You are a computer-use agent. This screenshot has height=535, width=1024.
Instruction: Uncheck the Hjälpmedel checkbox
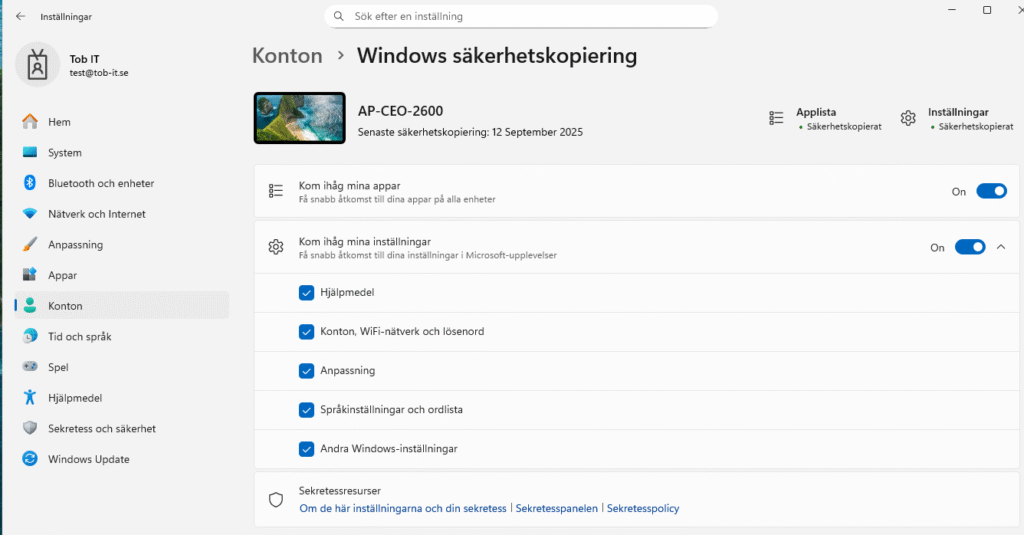pos(307,293)
